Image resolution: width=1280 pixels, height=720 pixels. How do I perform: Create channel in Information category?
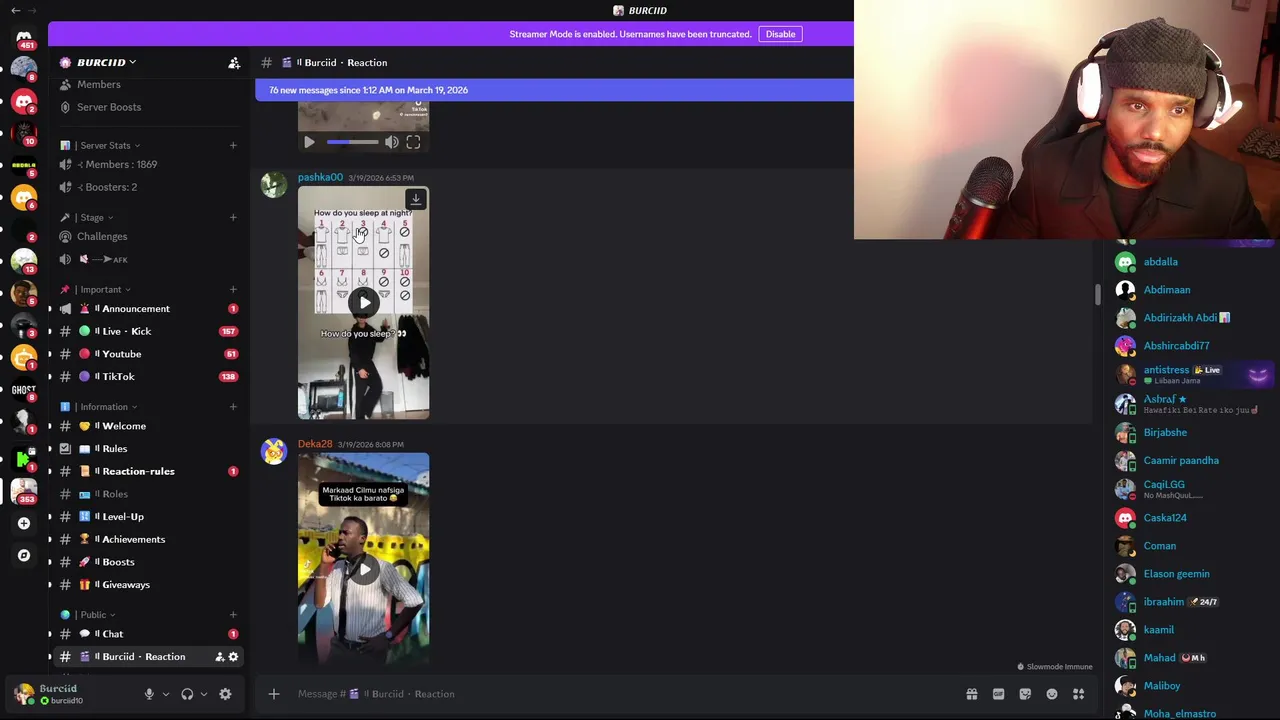[x=233, y=407]
